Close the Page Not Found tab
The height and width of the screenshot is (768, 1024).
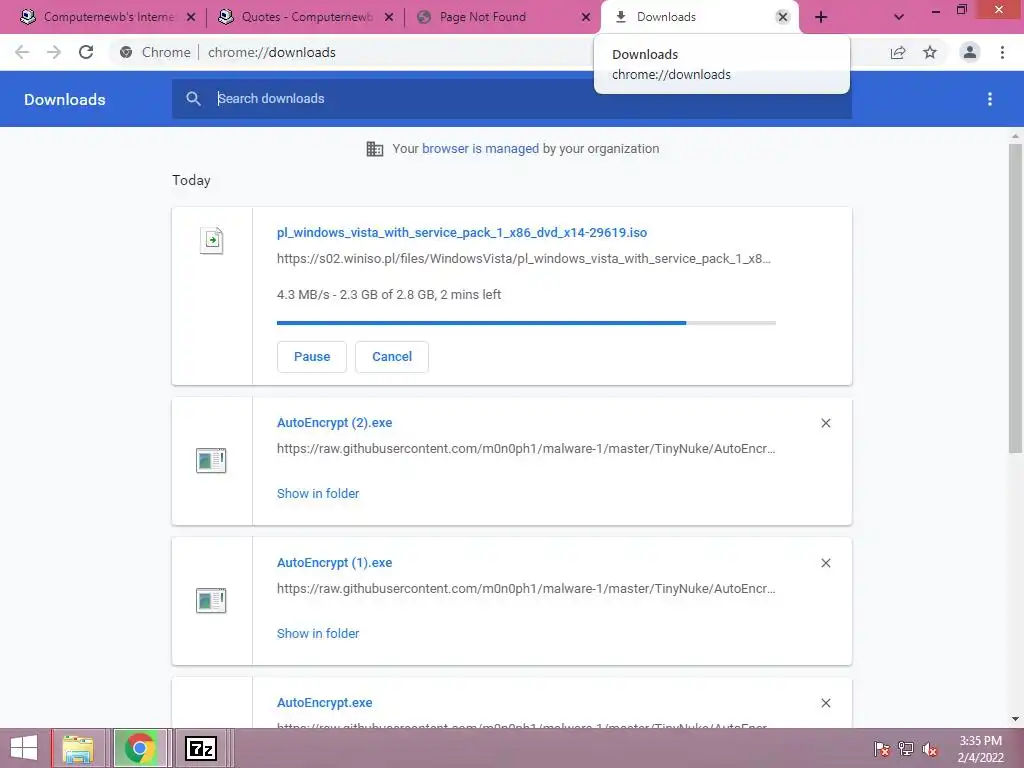pyautogui.click(x=586, y=17)
